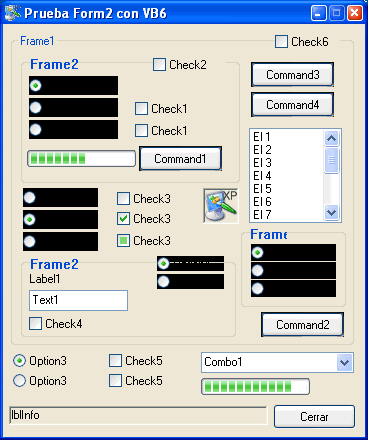Click inside the Text1 input field
This screenshot has width=368, height=440.
[78, 300]
